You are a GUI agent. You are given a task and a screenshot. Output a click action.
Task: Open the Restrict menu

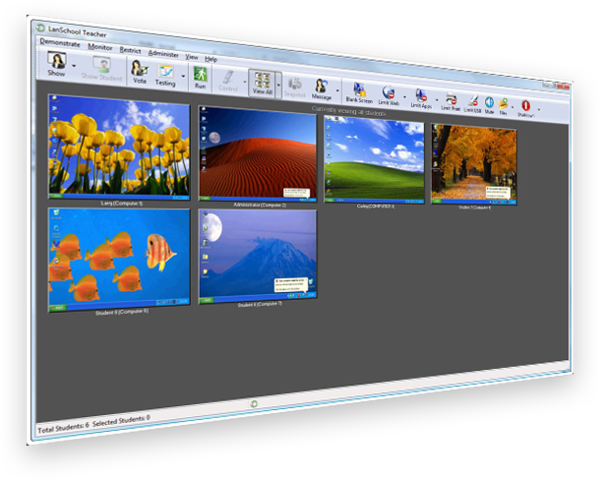pos(130,50)
